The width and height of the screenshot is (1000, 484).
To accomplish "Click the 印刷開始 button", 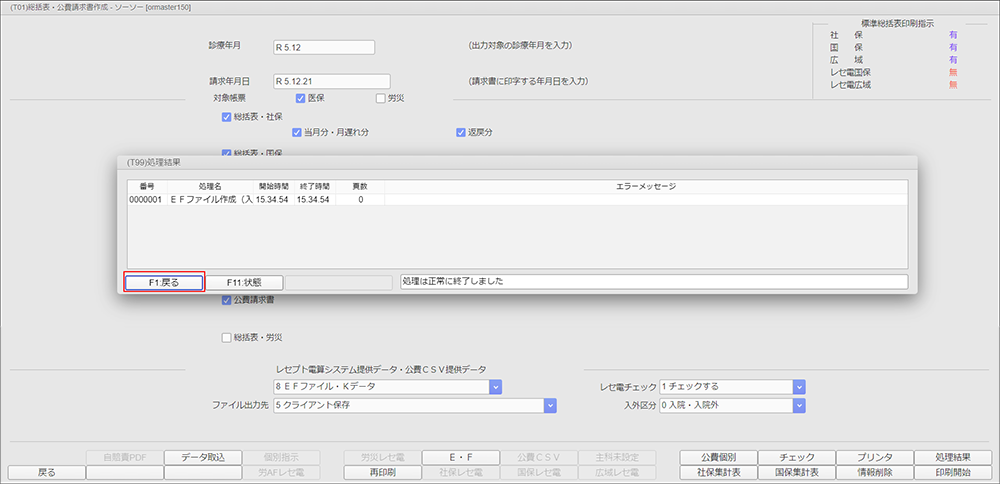I will [x=953, y=473].
